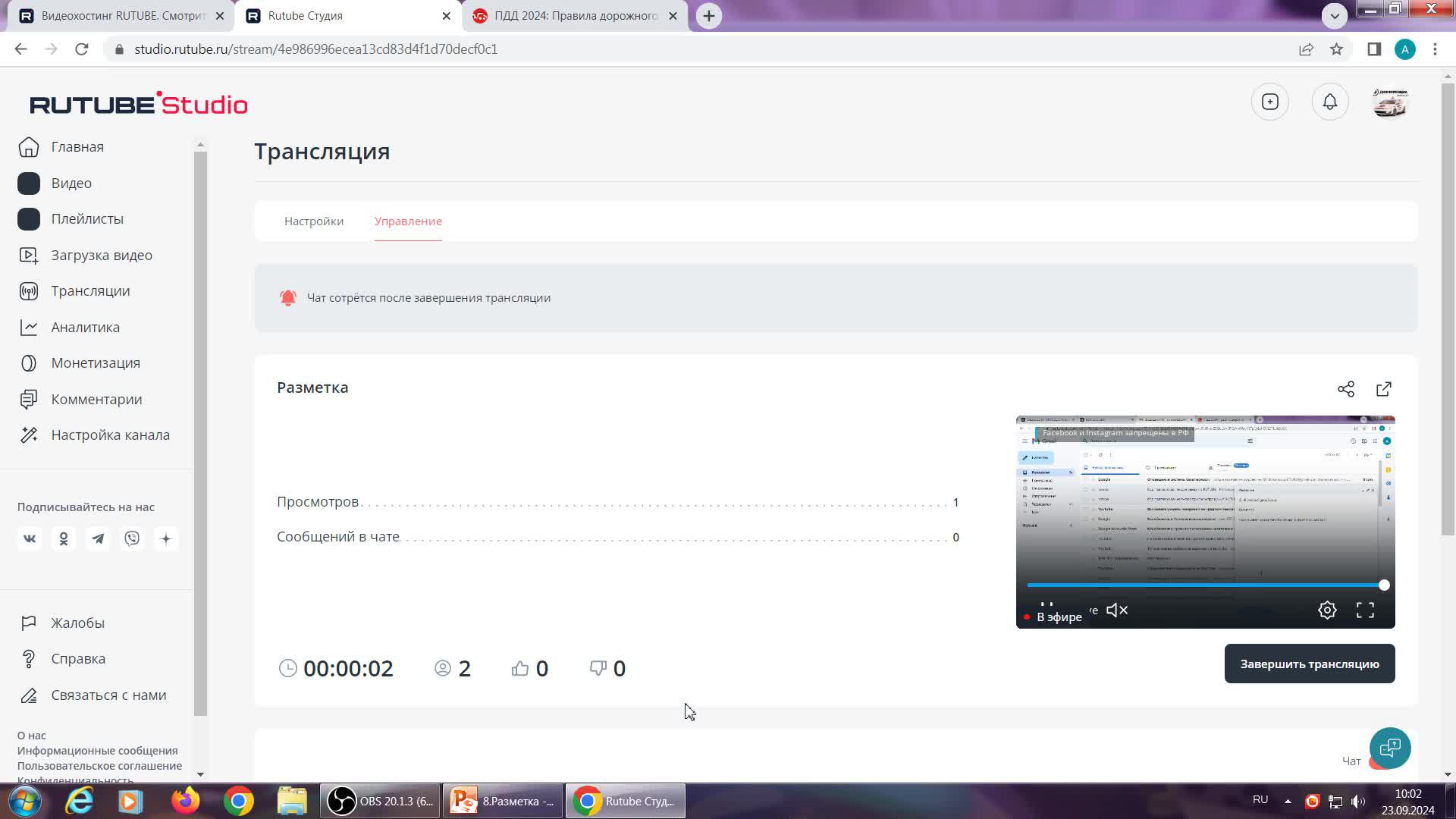1456x819 pixels.
Task: Open the VK social icon
Action: coord(30,538)
